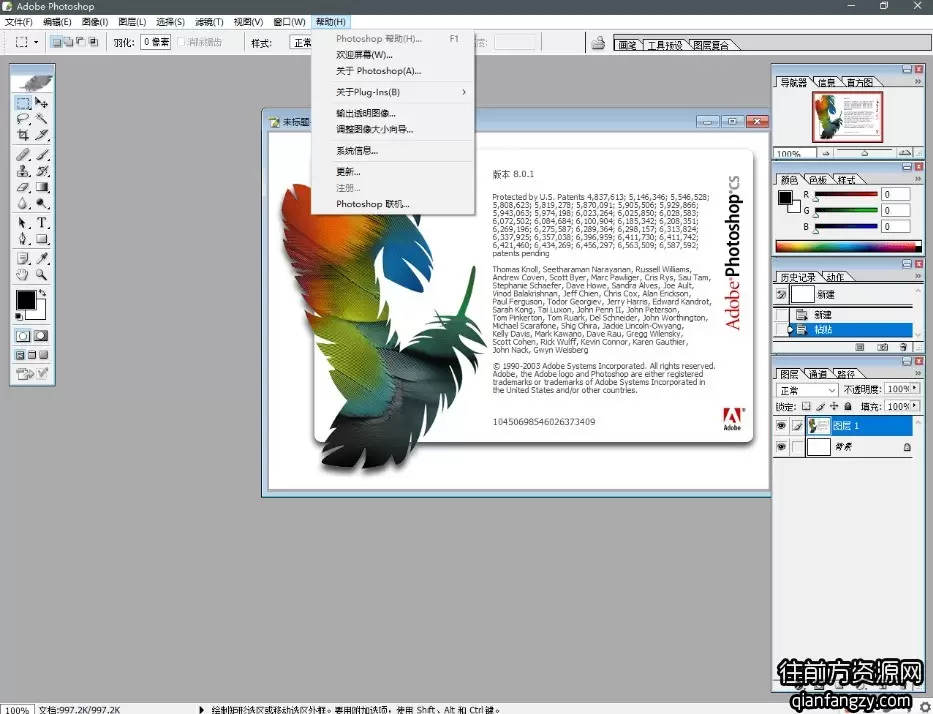This screenshot has height=714, width=933.
Task: Create new snapshot in History panel
Action: tap(882, 346)
